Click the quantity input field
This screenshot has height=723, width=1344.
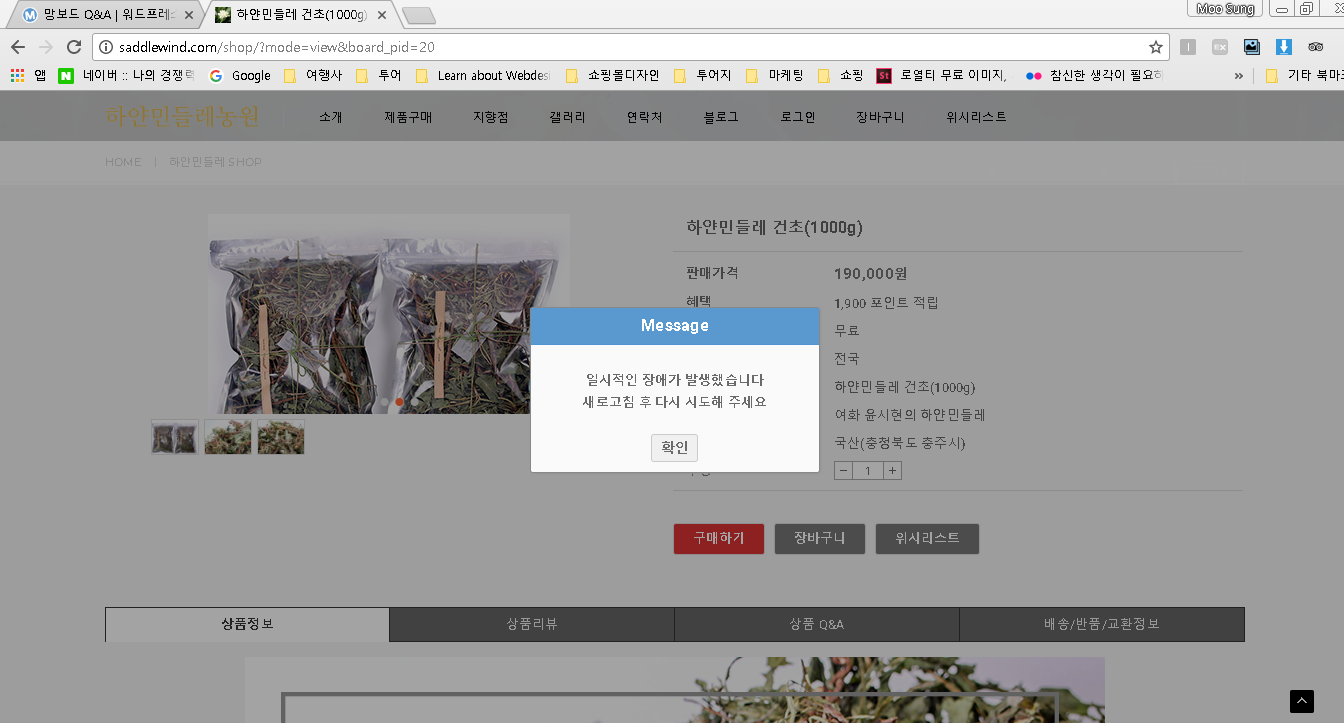[x=868, y=470]
